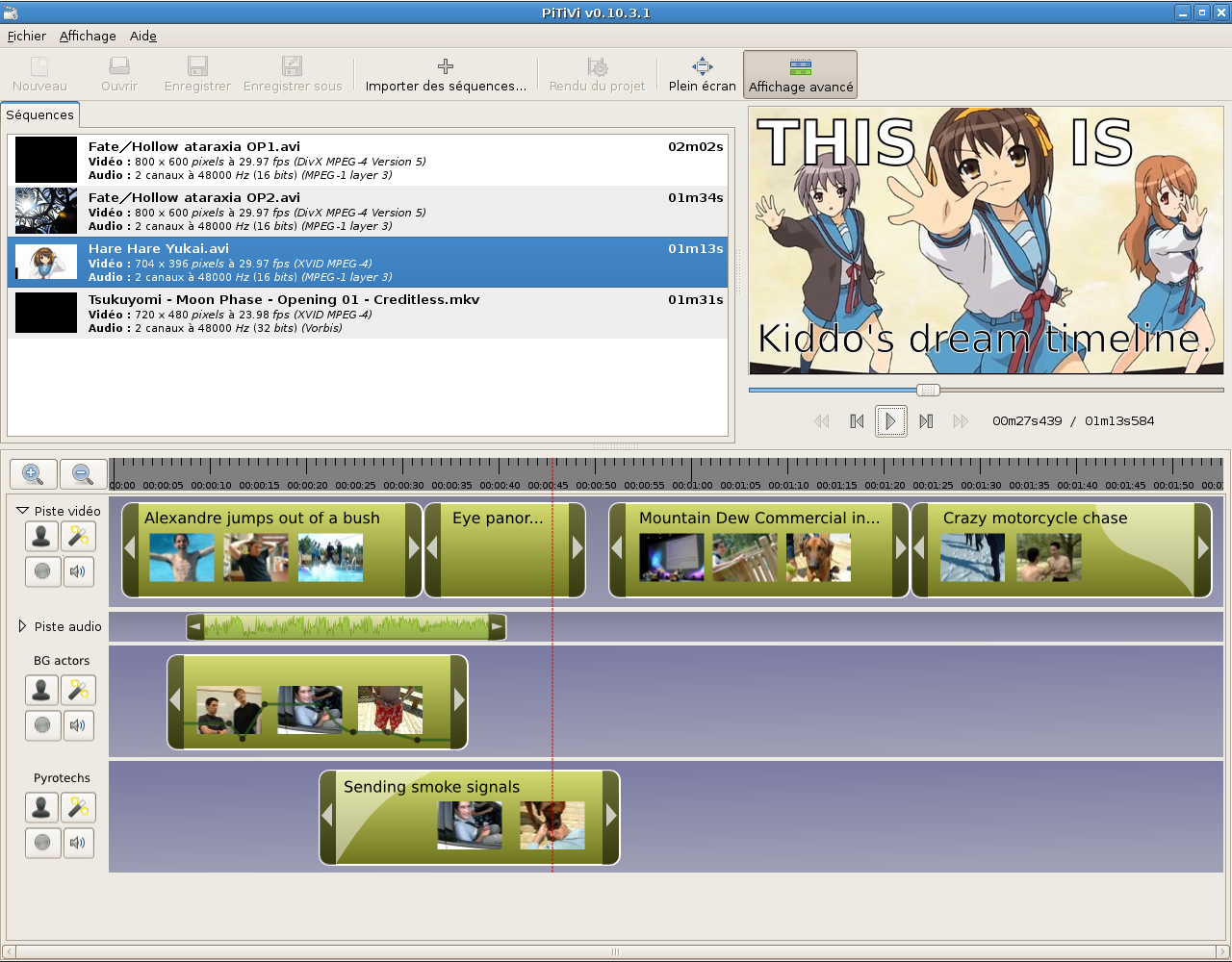Toggle the Pyrotechs speaker icon
The width and height of the screenshot is (1232, 962).
[x=78, y=843]
